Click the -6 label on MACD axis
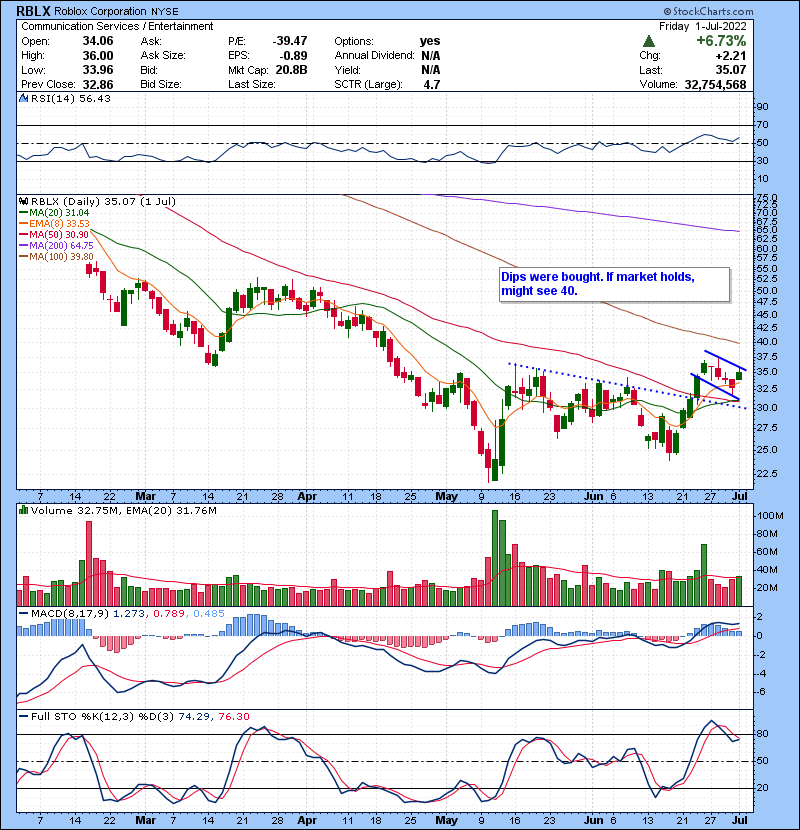The image size is (800, 830). tap(760, 692)
